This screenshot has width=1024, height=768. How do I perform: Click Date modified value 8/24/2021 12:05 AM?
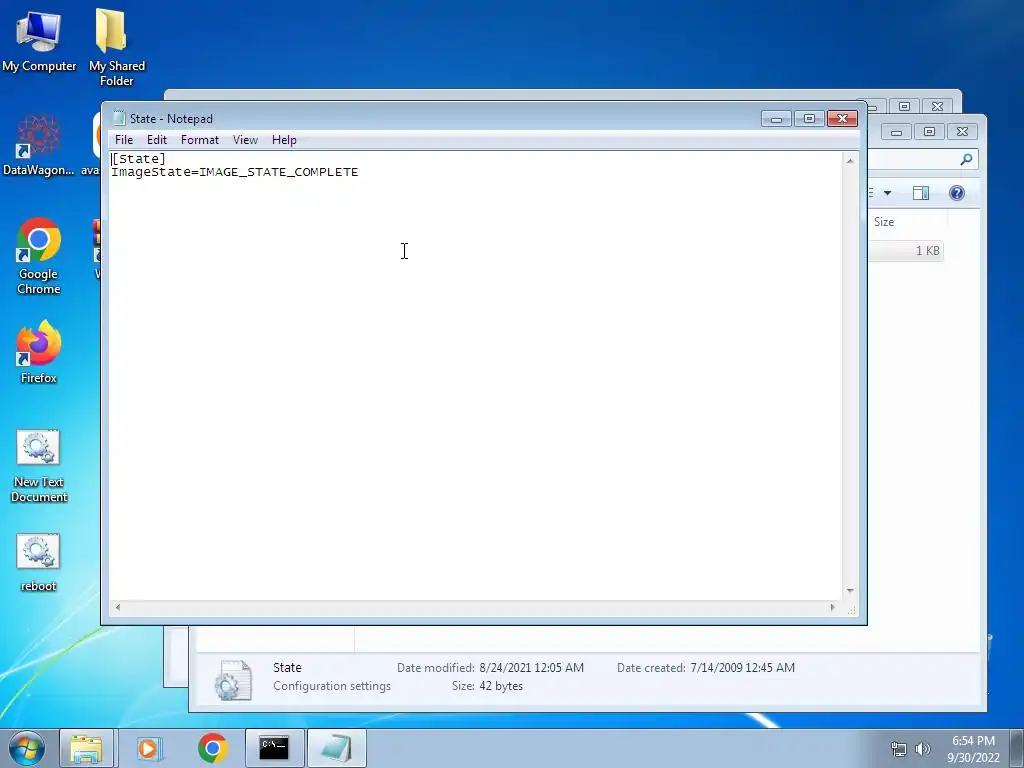532,667
